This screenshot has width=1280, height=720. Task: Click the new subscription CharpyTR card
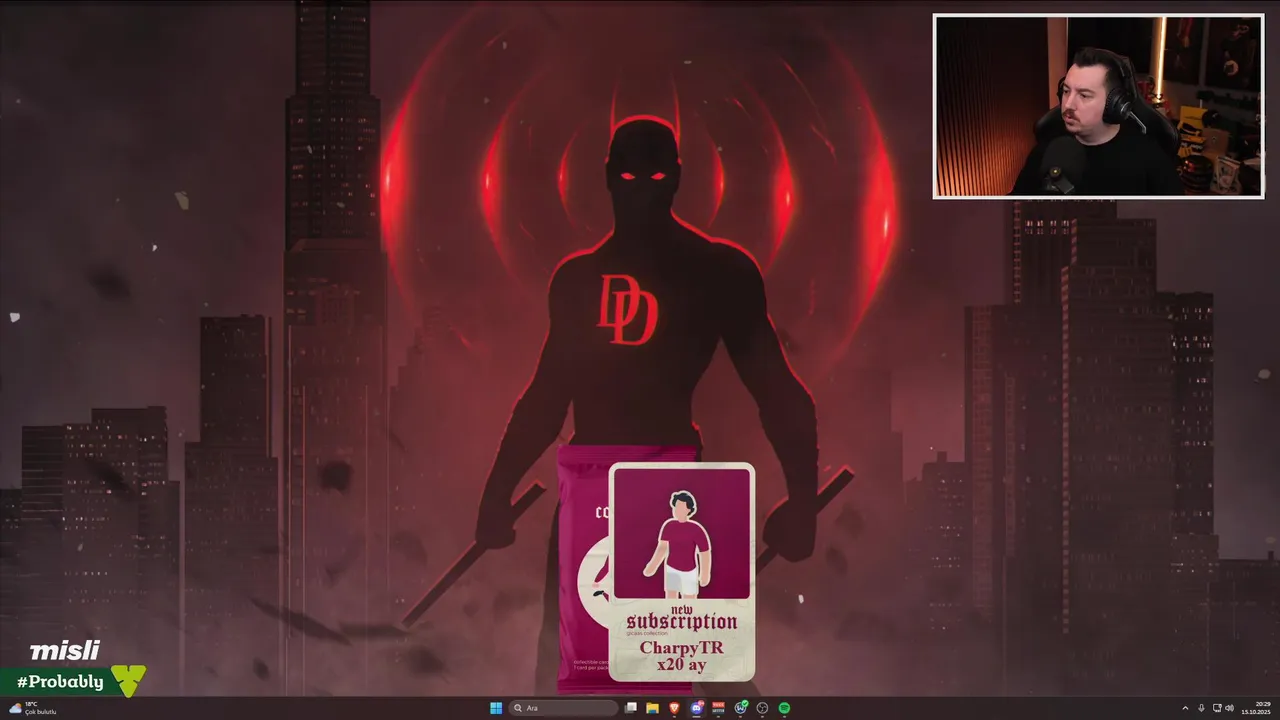(x=682, y=572)
